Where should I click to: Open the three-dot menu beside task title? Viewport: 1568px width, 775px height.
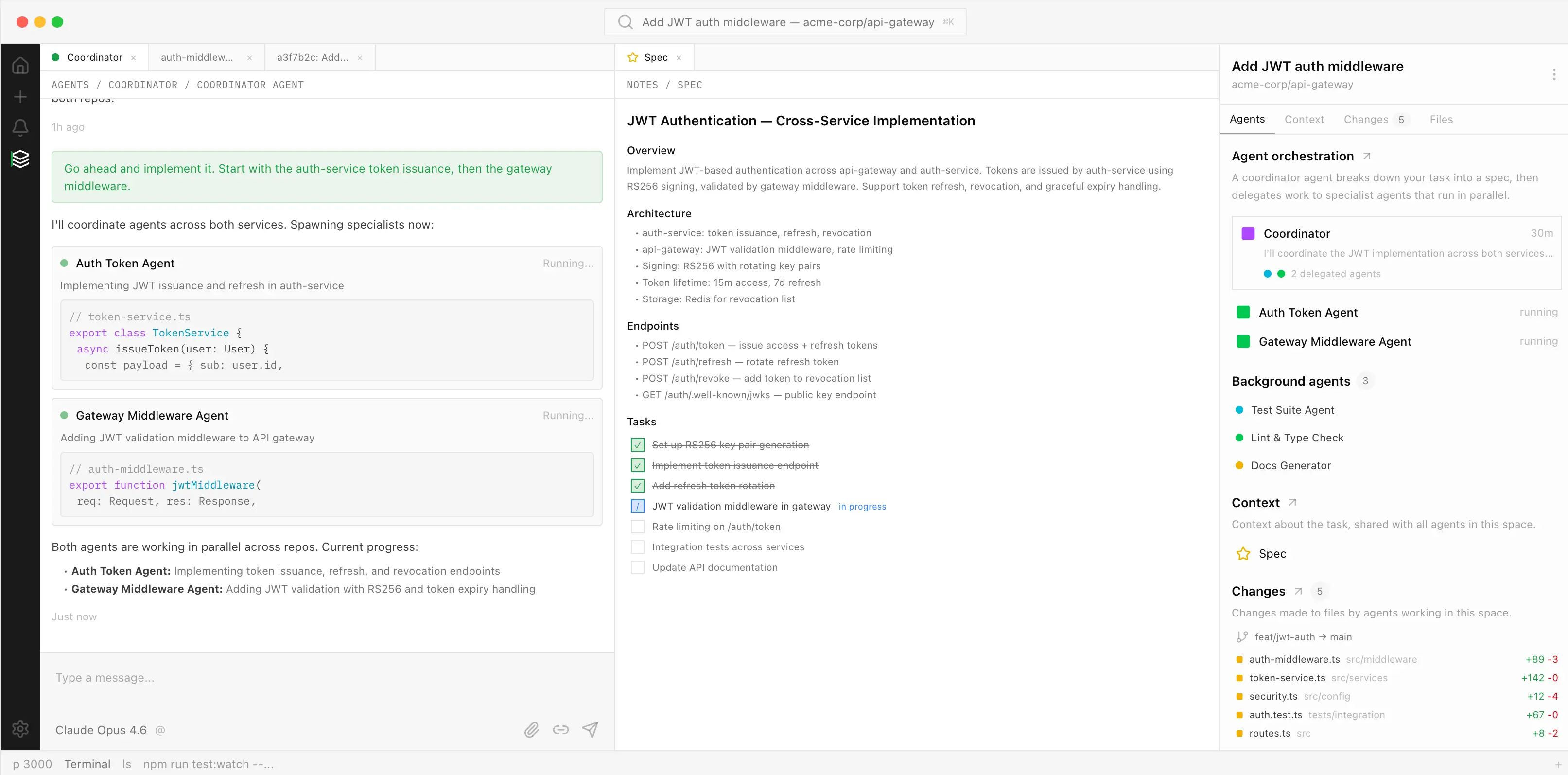(1553, 74)
